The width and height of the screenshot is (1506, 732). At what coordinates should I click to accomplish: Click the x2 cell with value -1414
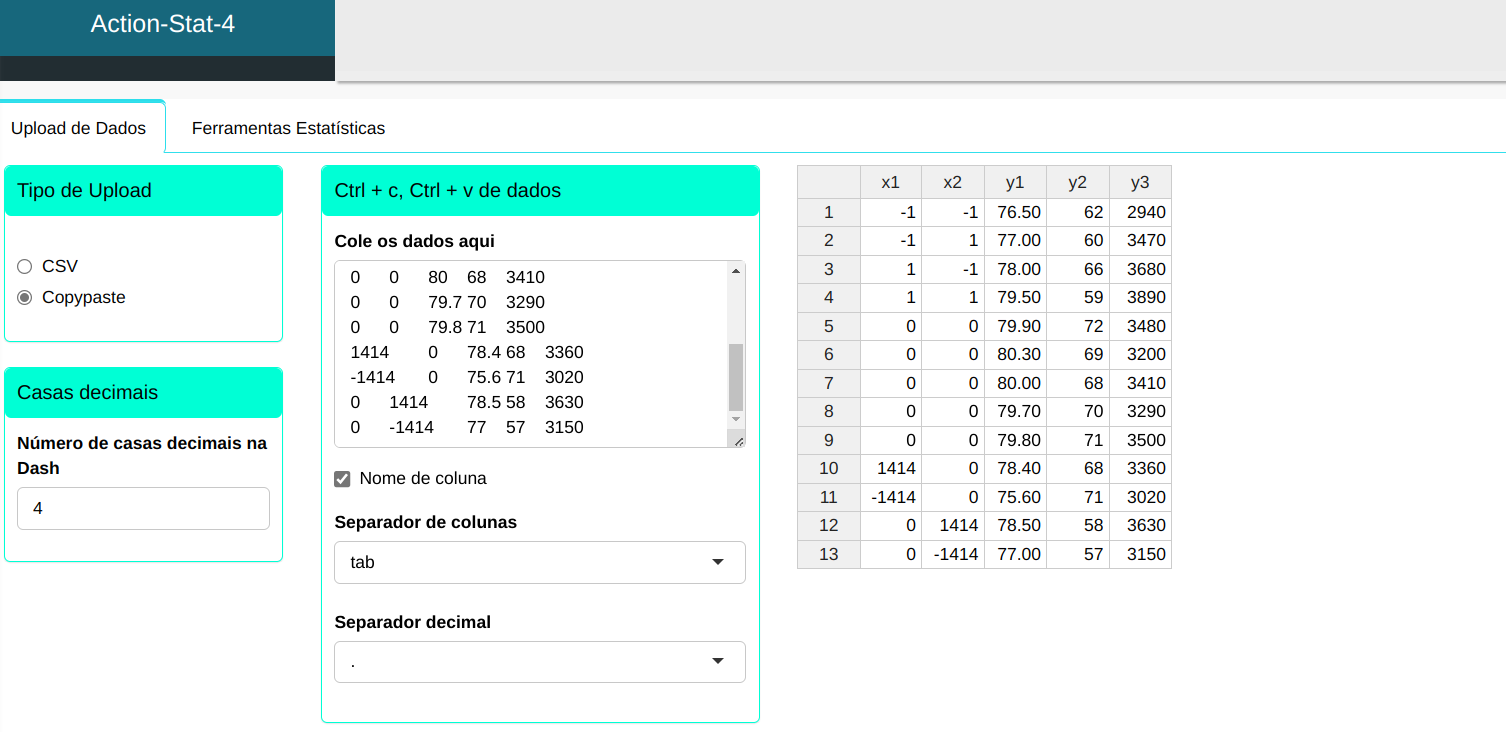[952, 554]
